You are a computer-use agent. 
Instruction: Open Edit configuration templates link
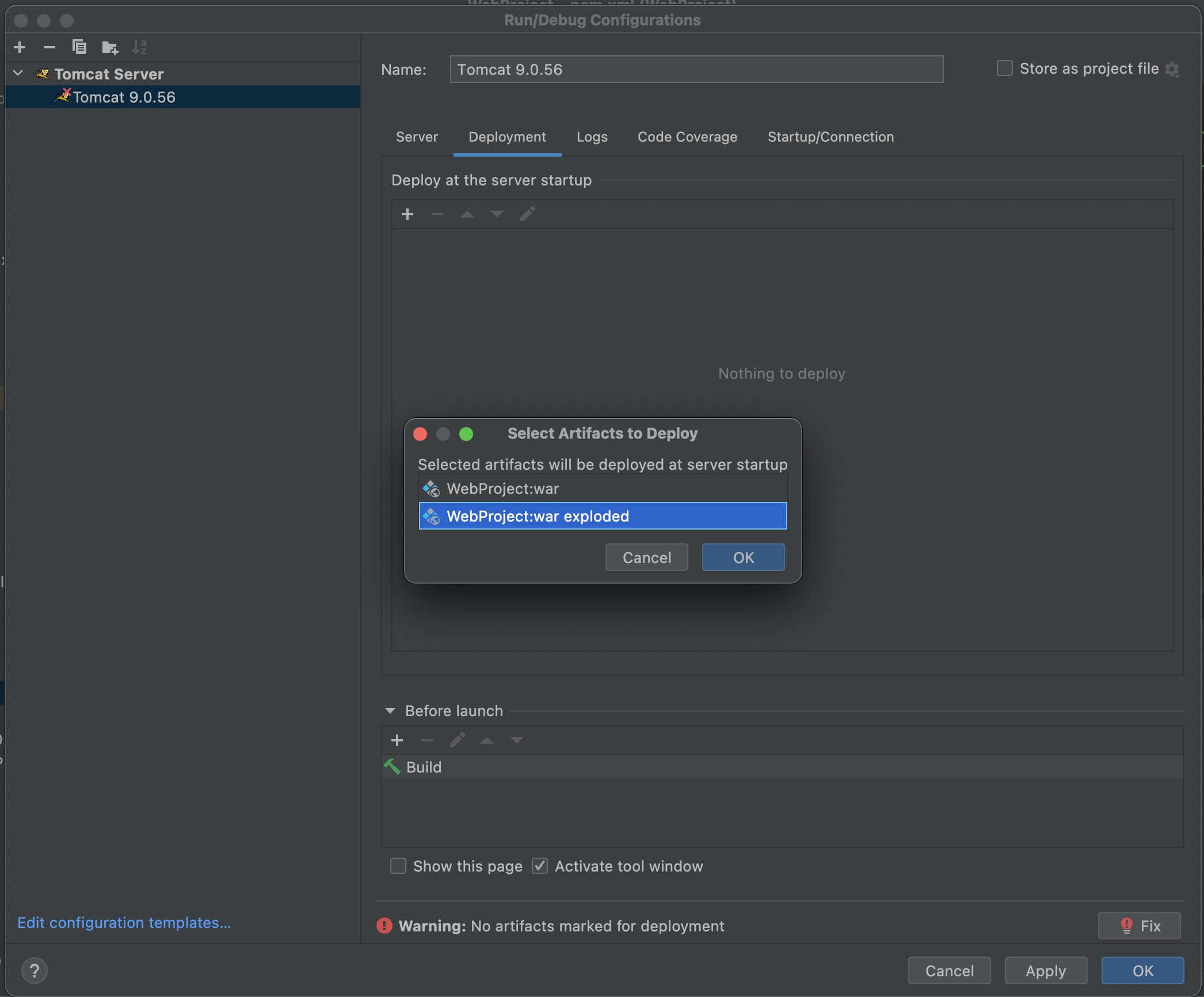[x=124, y=923]
